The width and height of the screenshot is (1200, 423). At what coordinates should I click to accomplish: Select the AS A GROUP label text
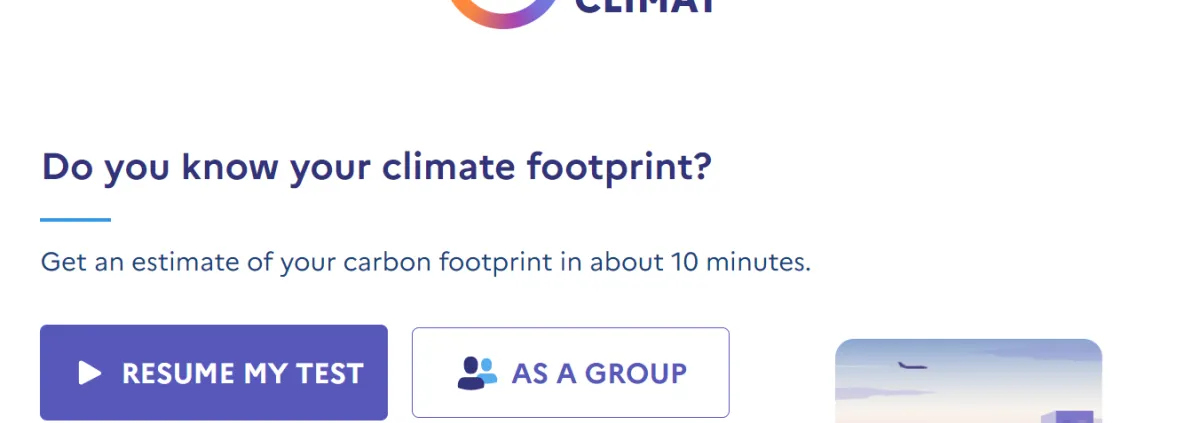599,374
